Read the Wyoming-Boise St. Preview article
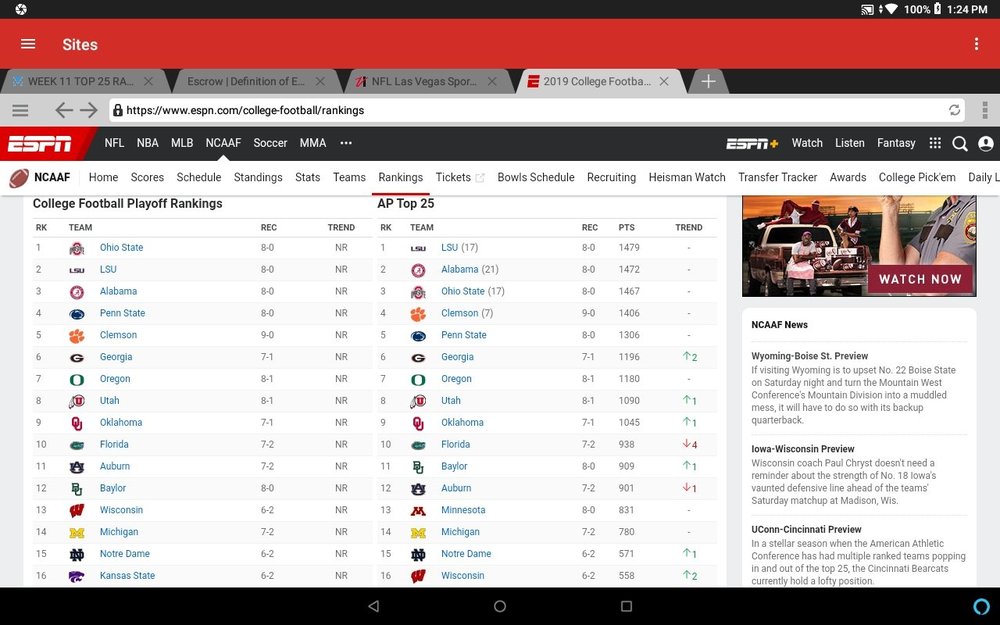1000x625 pixels. [809, 356]
